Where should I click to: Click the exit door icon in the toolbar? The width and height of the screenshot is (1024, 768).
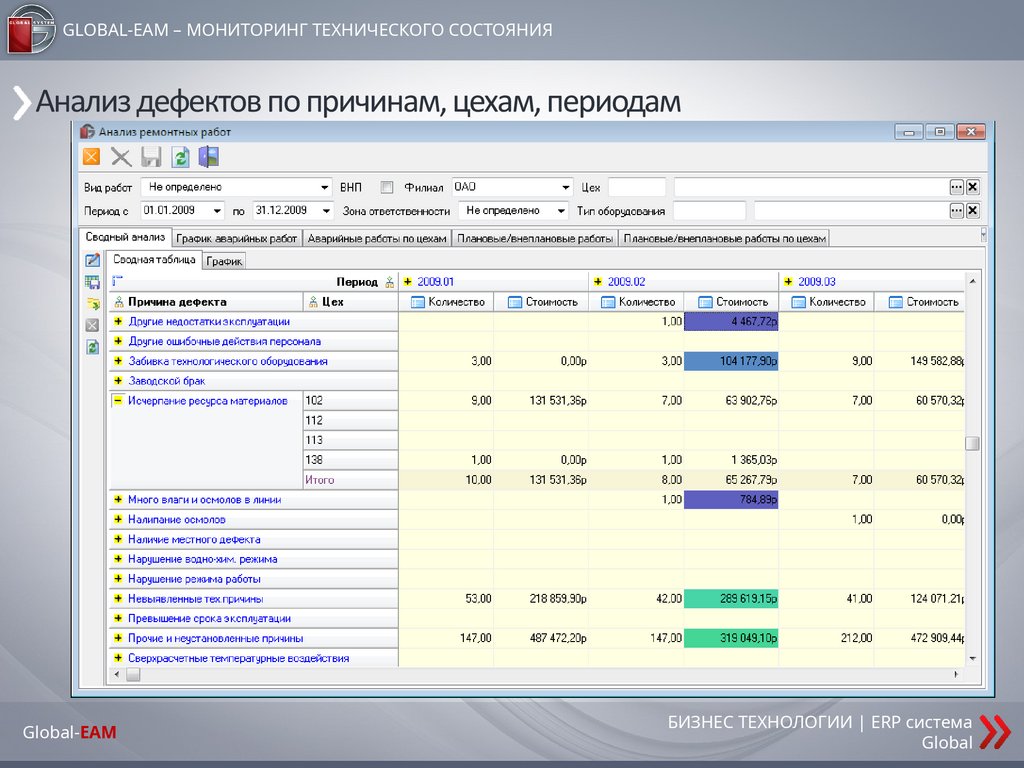pos(208,156)
